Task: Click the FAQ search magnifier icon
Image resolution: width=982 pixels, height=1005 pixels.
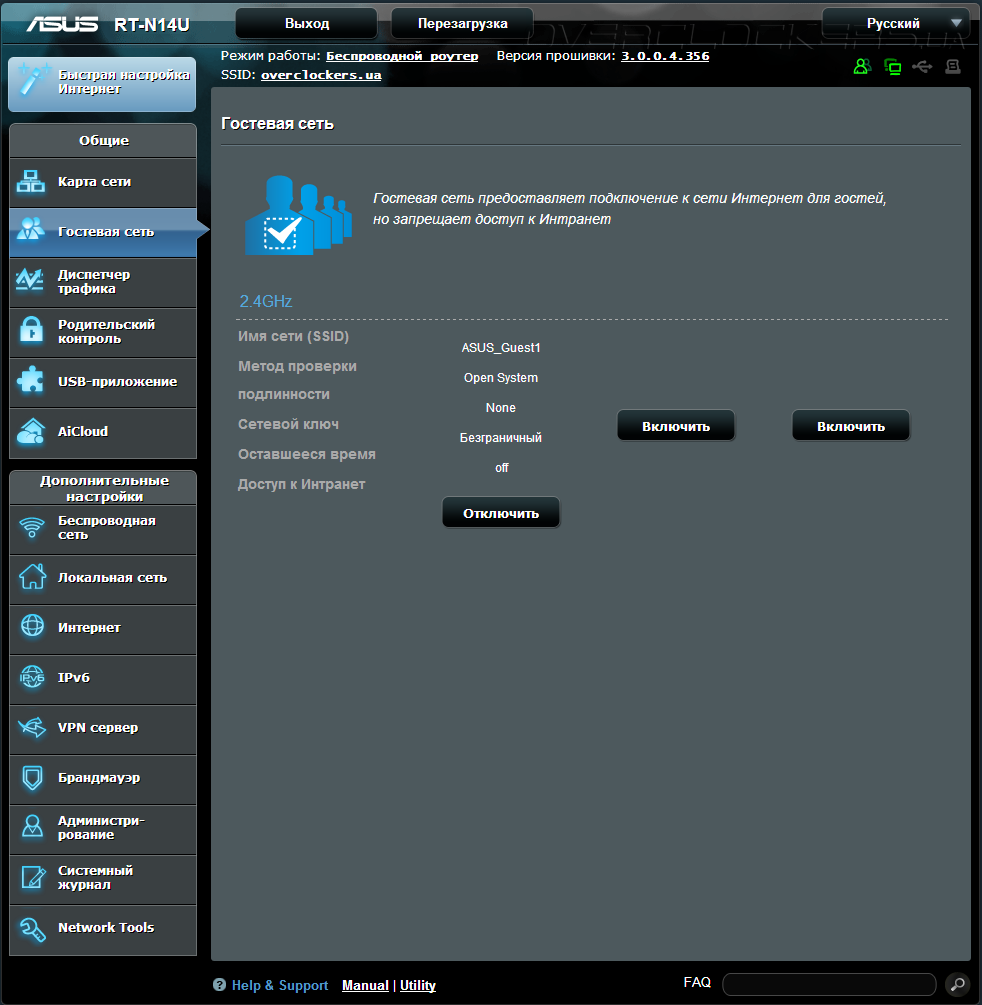Action: pyautogui.click(x=958, y=984)
